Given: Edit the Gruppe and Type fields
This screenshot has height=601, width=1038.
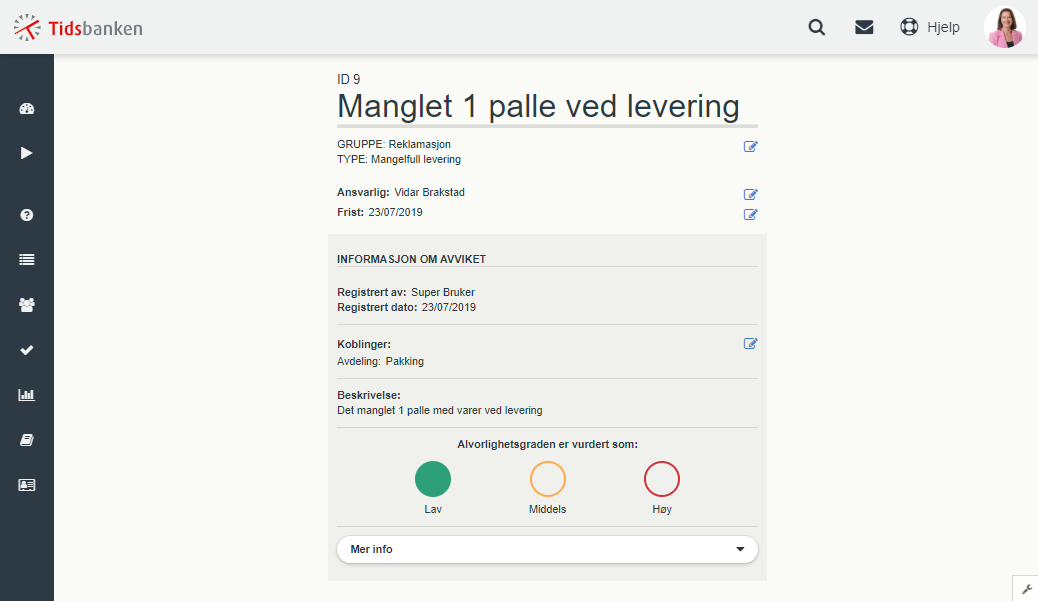Looking at the screenshot, I should click(750, 146).
